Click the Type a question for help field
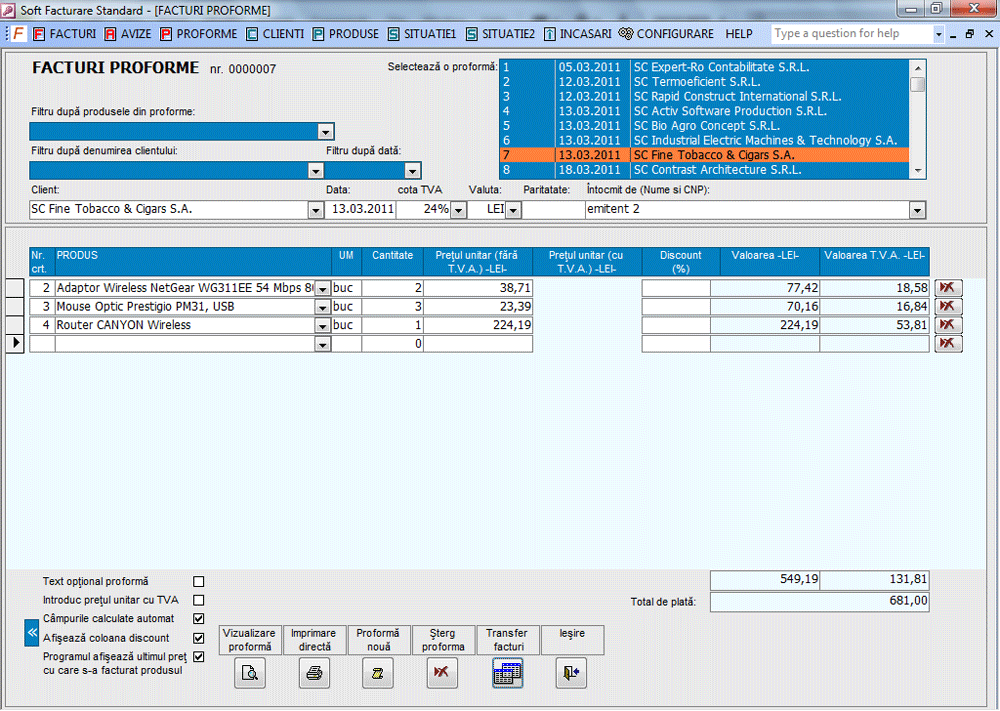The width and height of the screenshot is (1000, 711). tap(851, 34)
